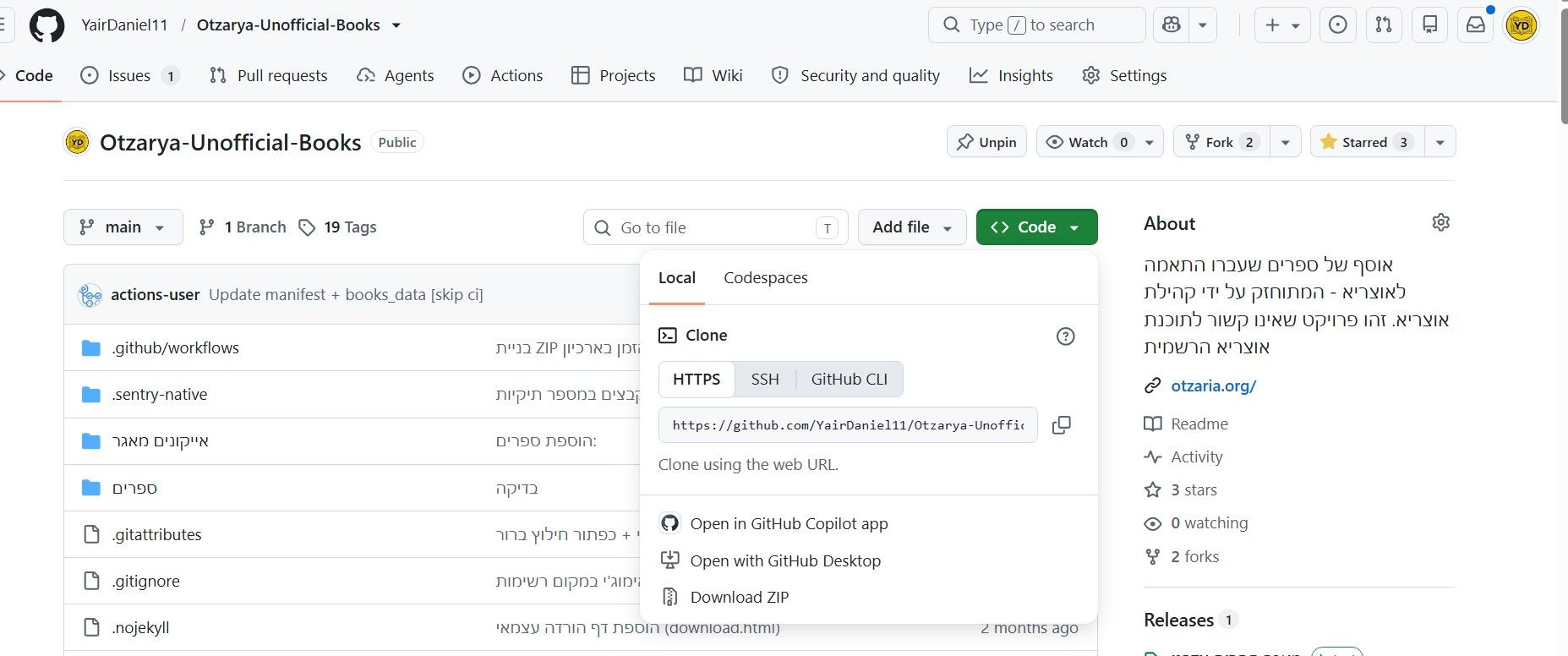Open the notifications inbox

coord(1476,25)
